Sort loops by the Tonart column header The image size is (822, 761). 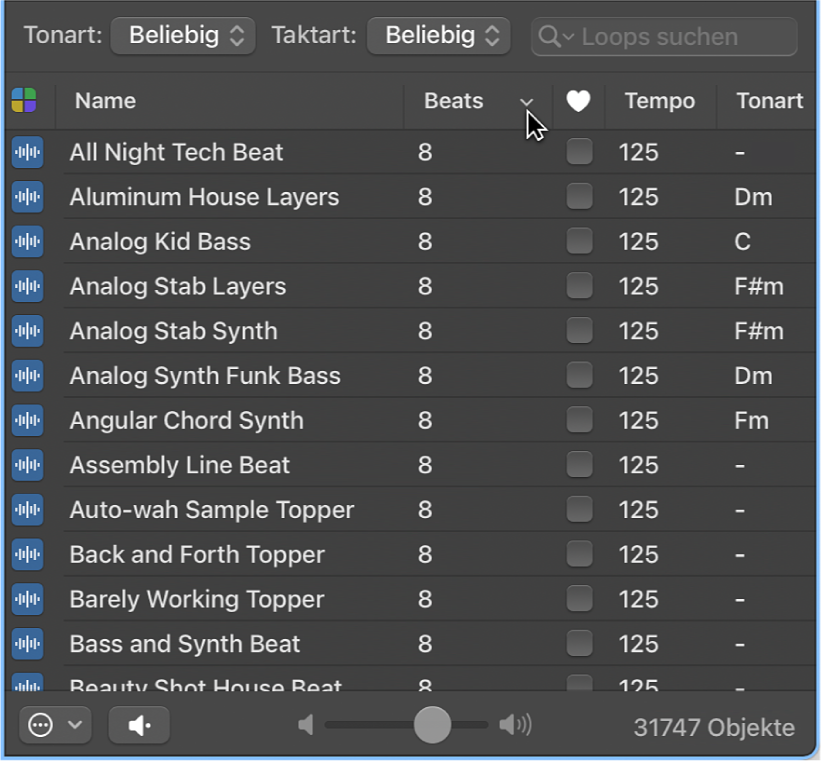point(769,101)
